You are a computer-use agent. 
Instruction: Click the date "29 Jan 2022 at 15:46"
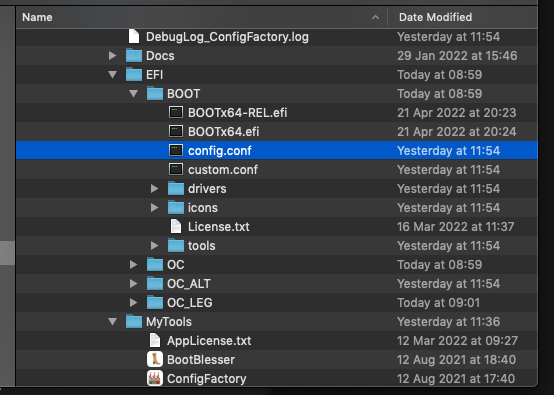click(x=457, y=56)
